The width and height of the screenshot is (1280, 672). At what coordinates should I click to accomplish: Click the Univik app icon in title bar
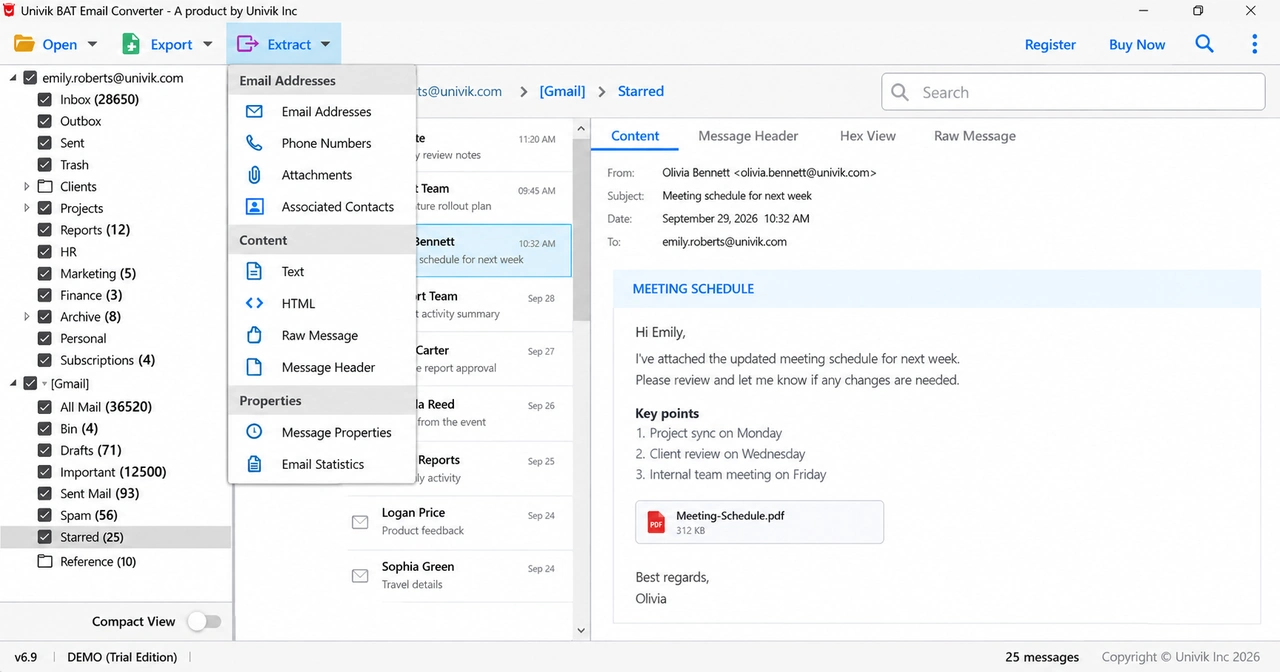8,11
